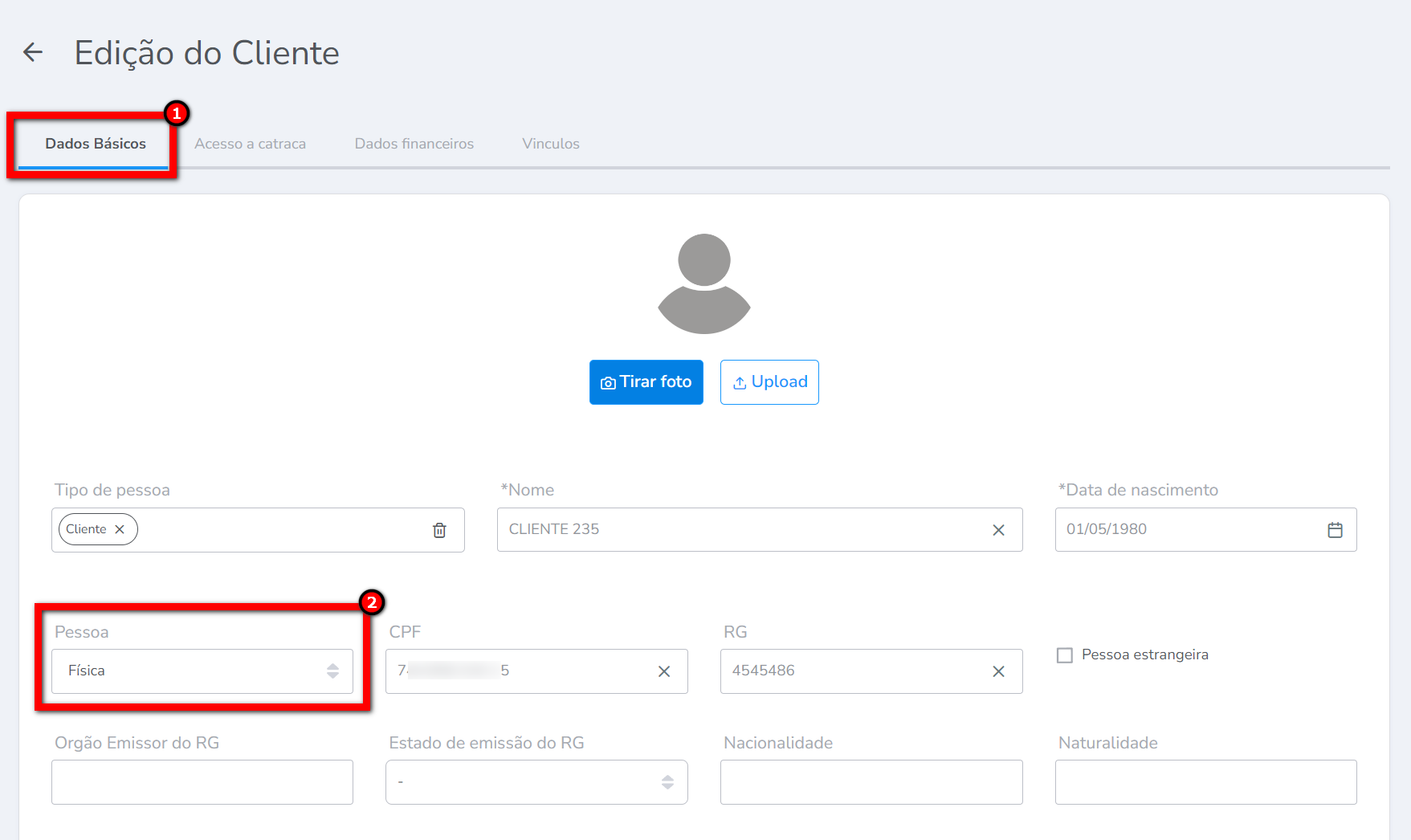Check the Pessoa estrangeira checkbox
The height and width of the screenshot is (840, 1411).
(x=1065, y=655)
